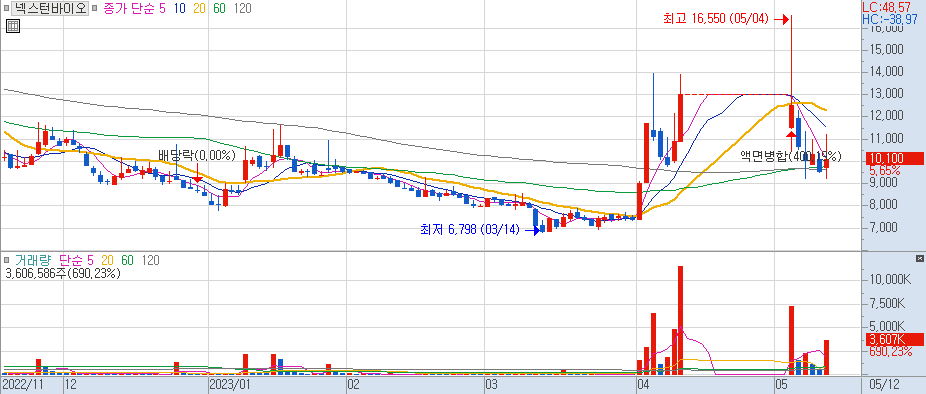Click the 2022/11 date axis label
Viewport: 926px width, 394px height.
pyautogui.click(x=24, y=385)
